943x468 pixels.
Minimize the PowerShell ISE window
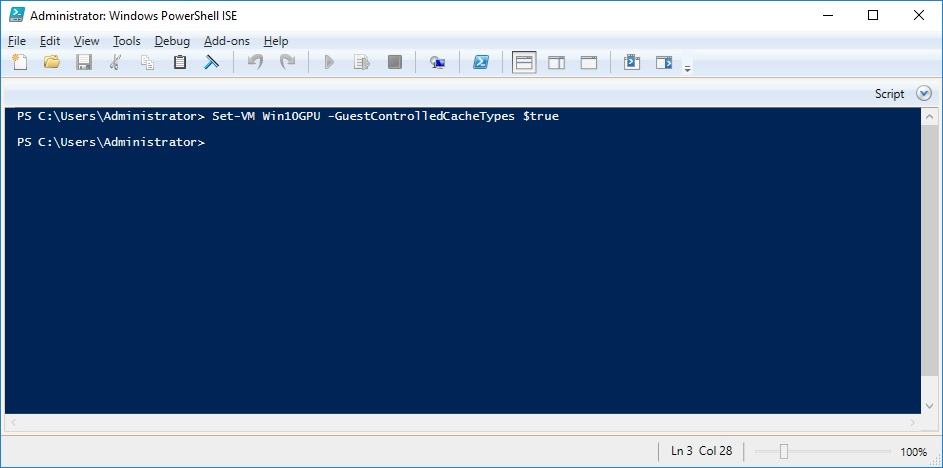pos(828,15)
